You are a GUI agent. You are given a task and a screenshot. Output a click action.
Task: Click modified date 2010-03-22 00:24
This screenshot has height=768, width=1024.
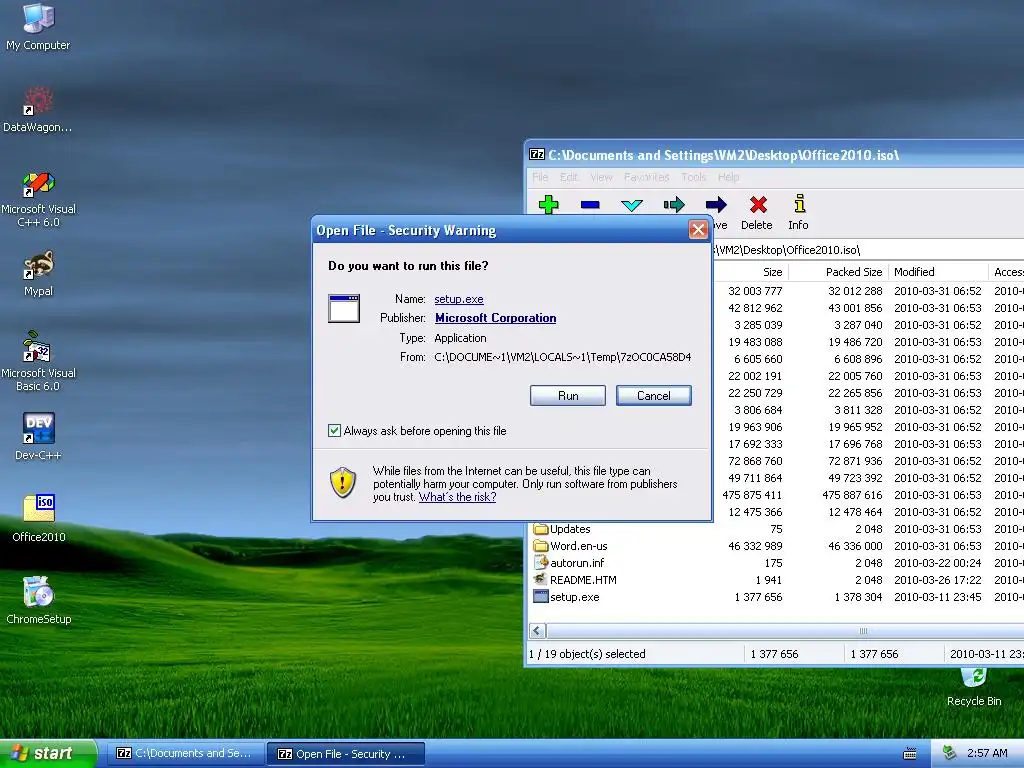938,563
